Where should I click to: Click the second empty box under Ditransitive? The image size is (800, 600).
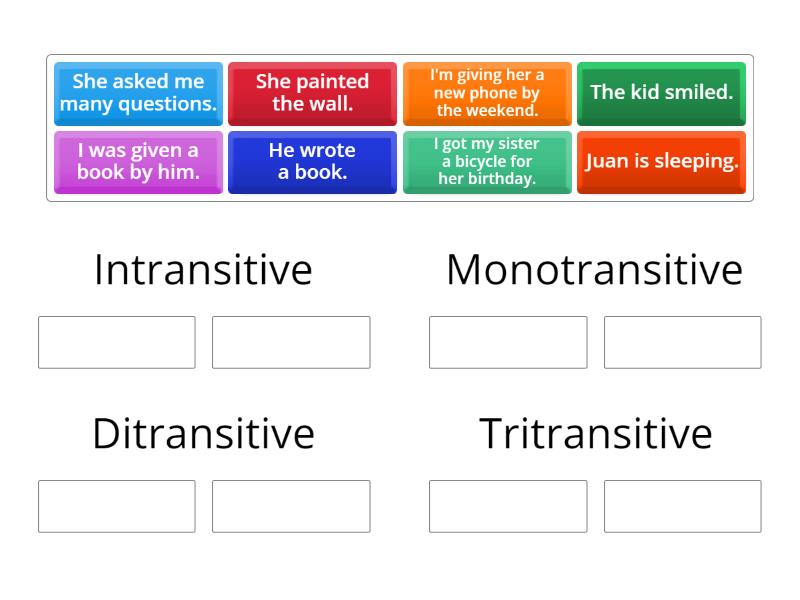[291, 506]
